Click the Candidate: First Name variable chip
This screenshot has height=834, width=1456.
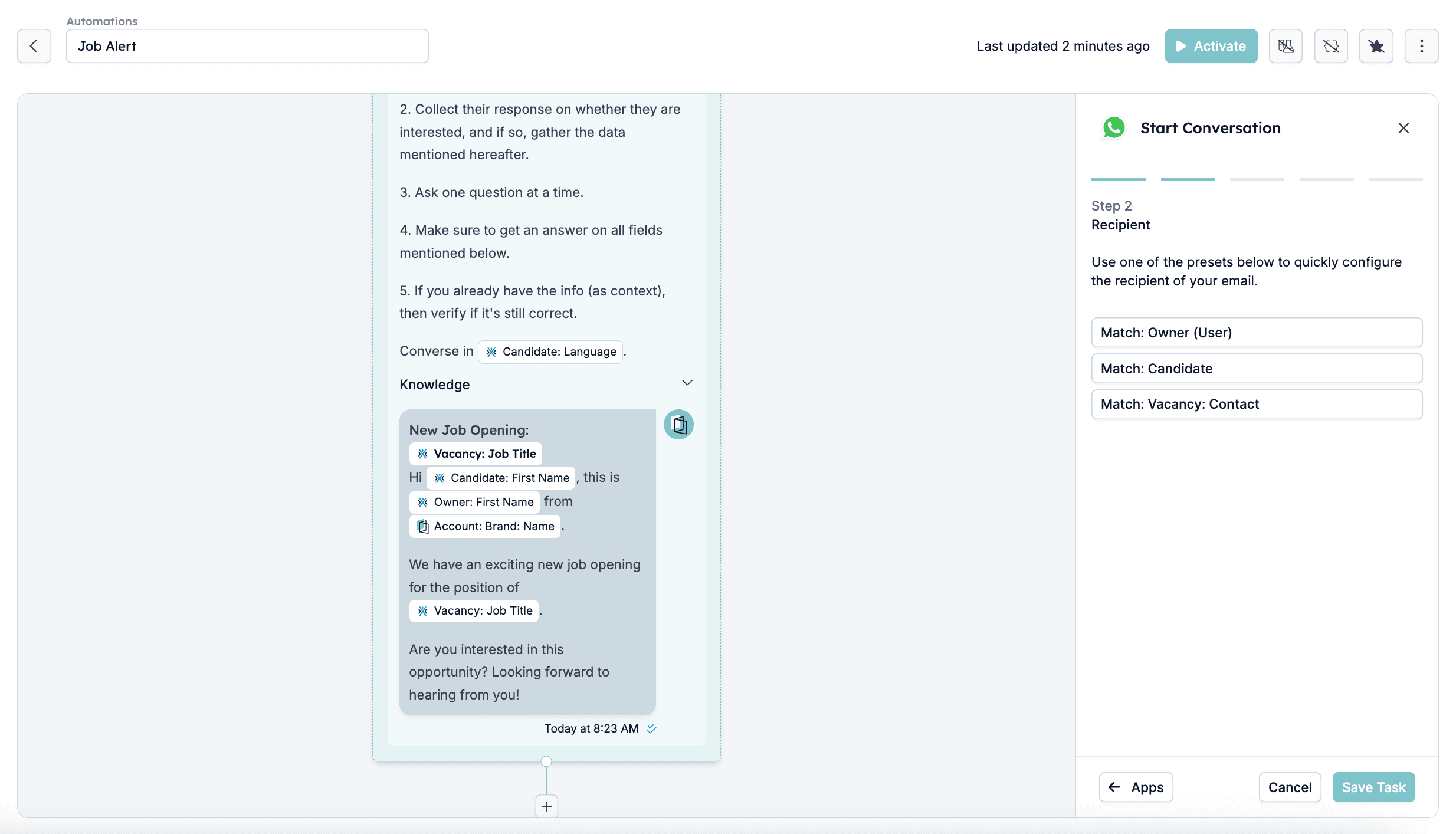[501, 478]
